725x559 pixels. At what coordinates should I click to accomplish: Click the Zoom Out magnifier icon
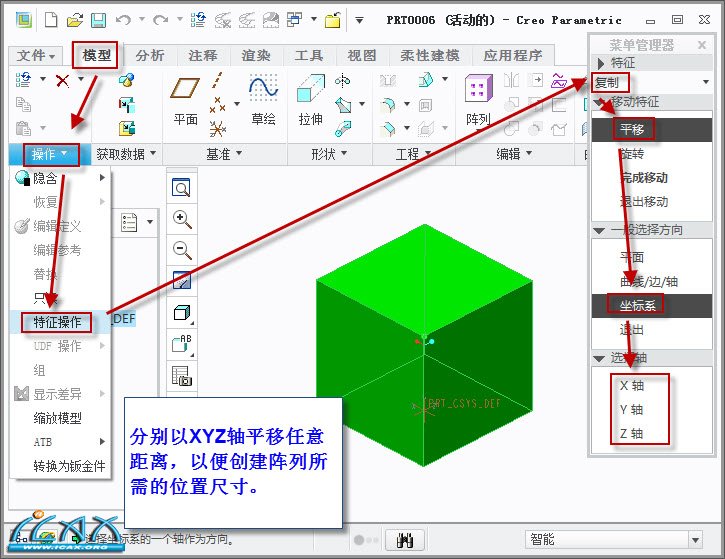click(x=182, y=250)
